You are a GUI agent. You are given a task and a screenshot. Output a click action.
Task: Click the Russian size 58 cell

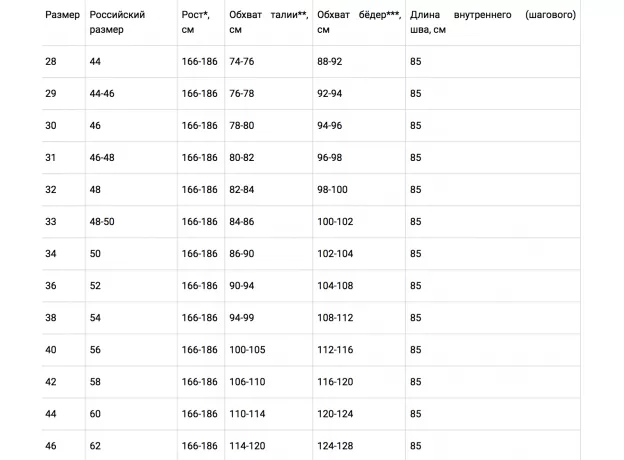pyautogui.click(x=96, y=382)
